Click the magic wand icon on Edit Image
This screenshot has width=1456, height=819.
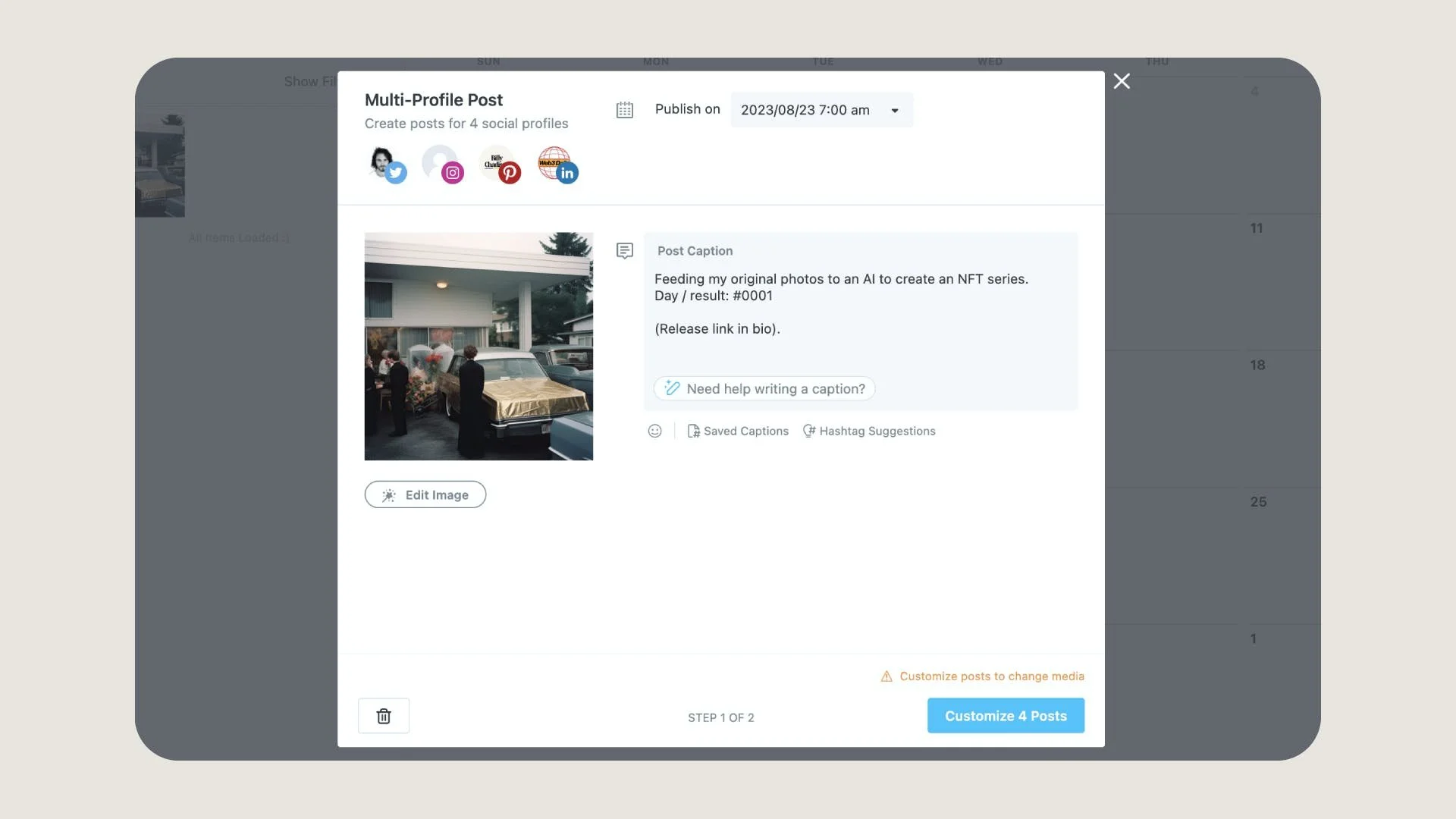point(389,494)
